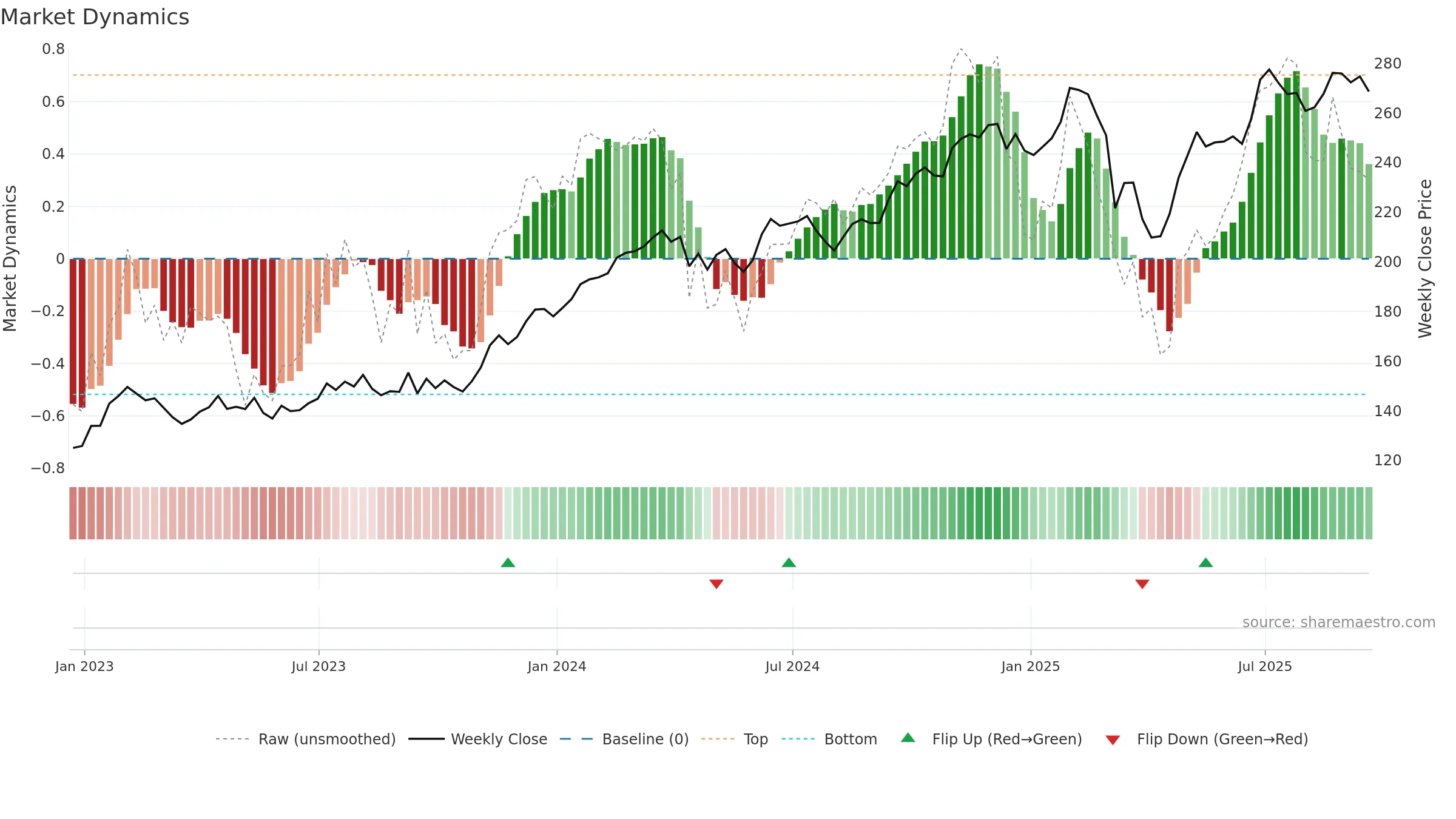Toggle the Baseline (0) legend entry
1456x819 pixels.
(624, 739)
